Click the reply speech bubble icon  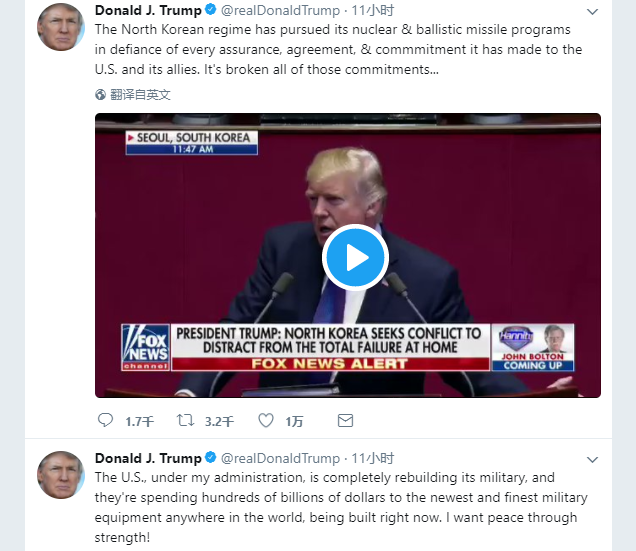105,420
